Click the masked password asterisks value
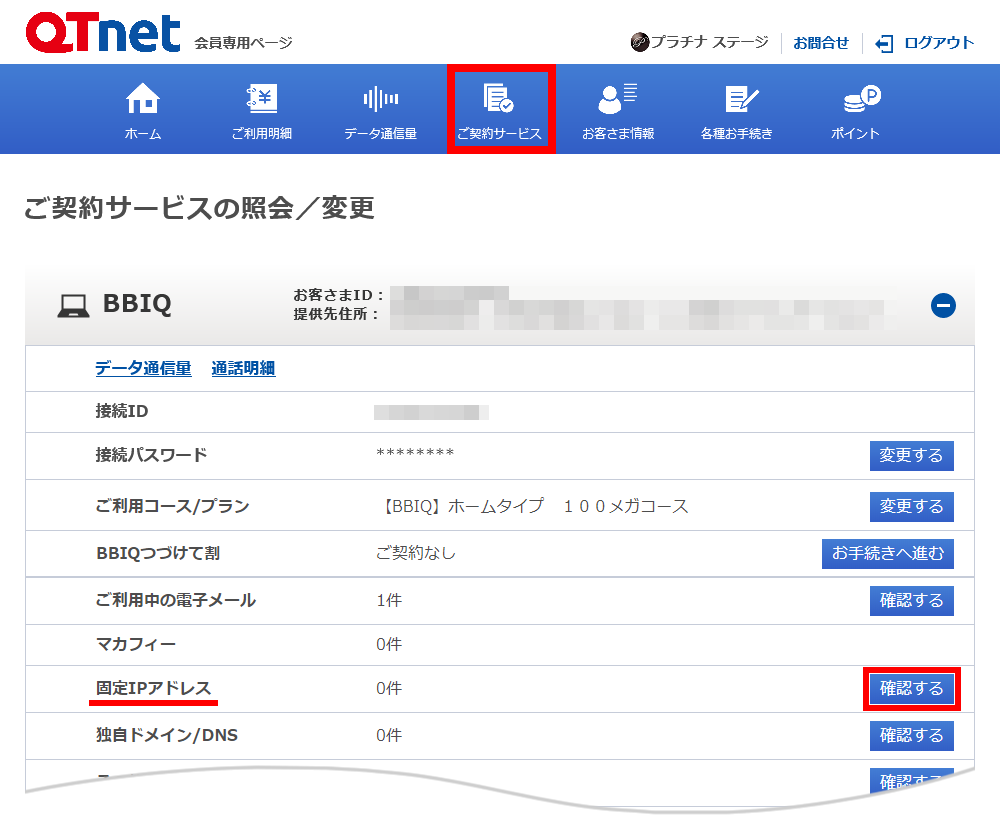The image size is (1000, 834). tap(415, 453)
